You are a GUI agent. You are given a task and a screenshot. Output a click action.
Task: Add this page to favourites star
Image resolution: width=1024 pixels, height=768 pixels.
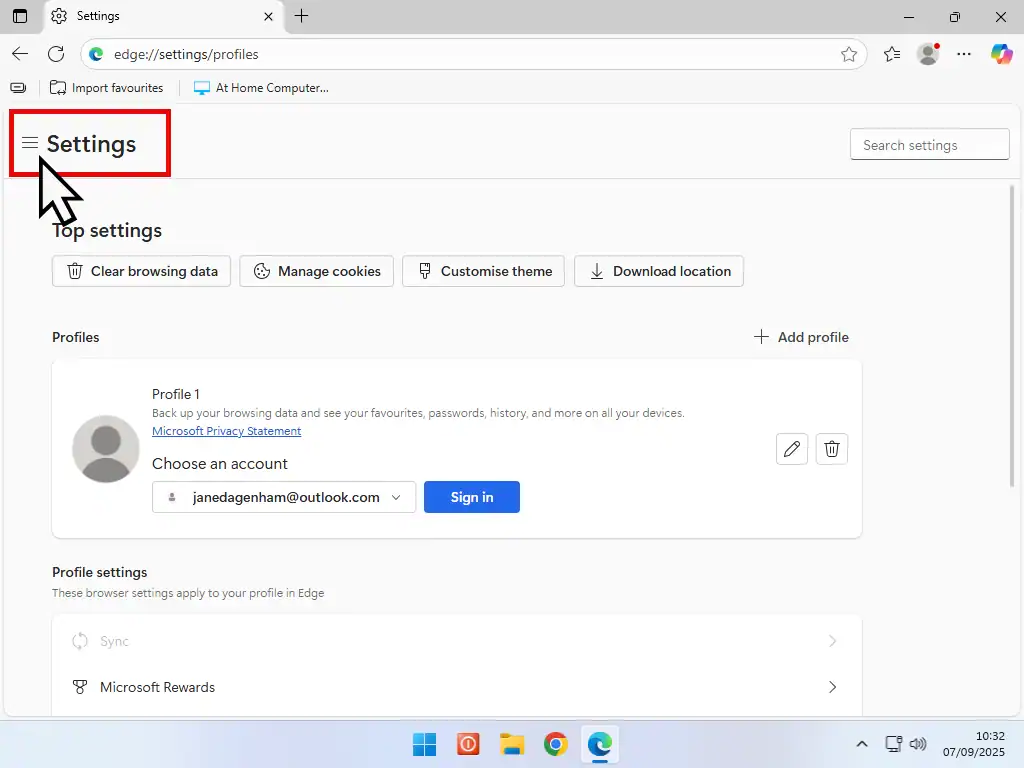pos(849,54)
